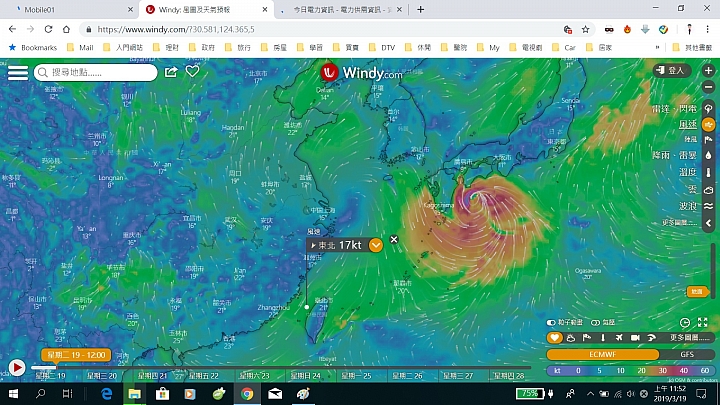
Task: Show paragliding spots icon
Action: coord(651,338)
